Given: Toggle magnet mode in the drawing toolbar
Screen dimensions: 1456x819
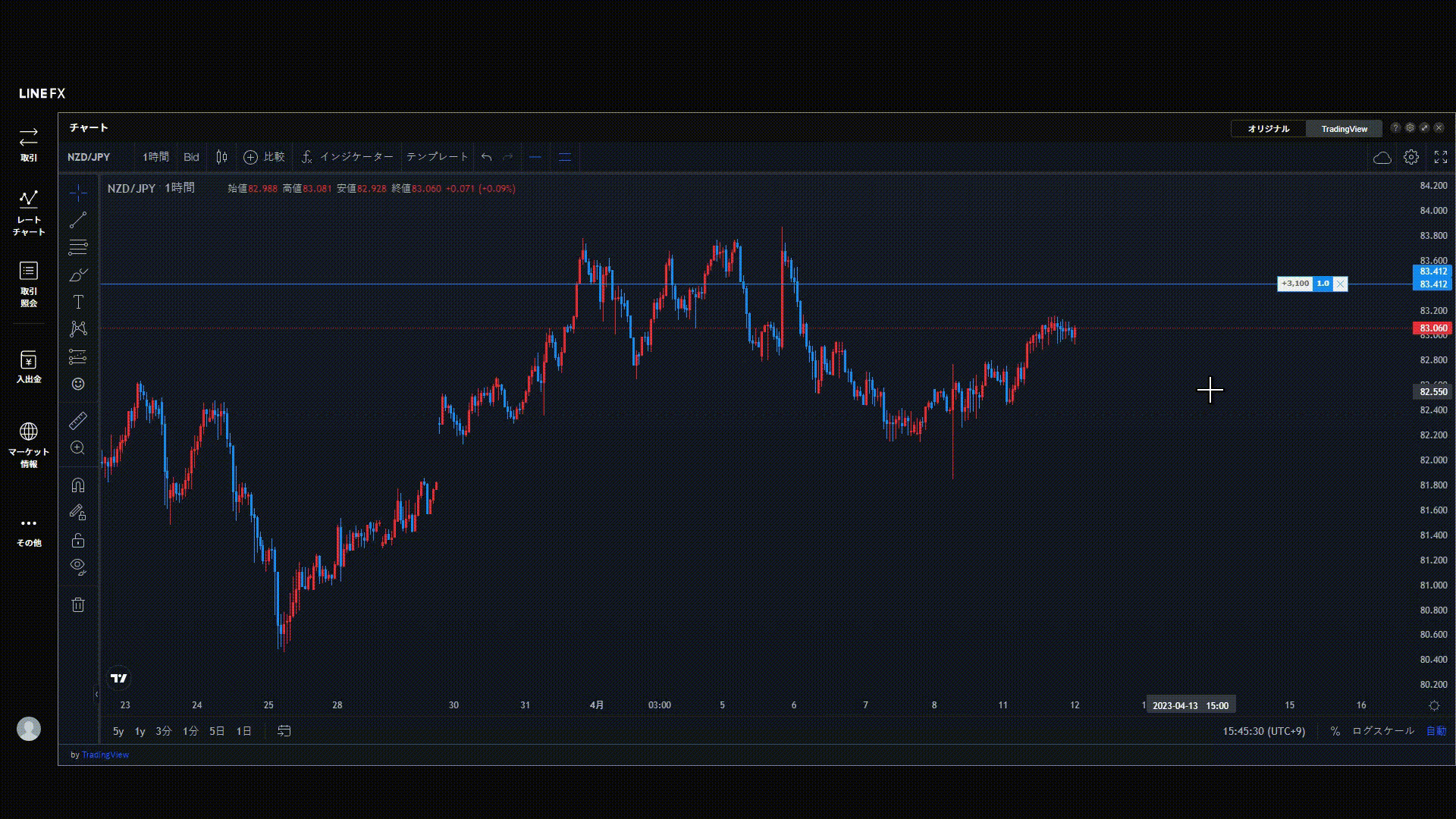Looking at the screenshot, I should [x=78, y=485].
